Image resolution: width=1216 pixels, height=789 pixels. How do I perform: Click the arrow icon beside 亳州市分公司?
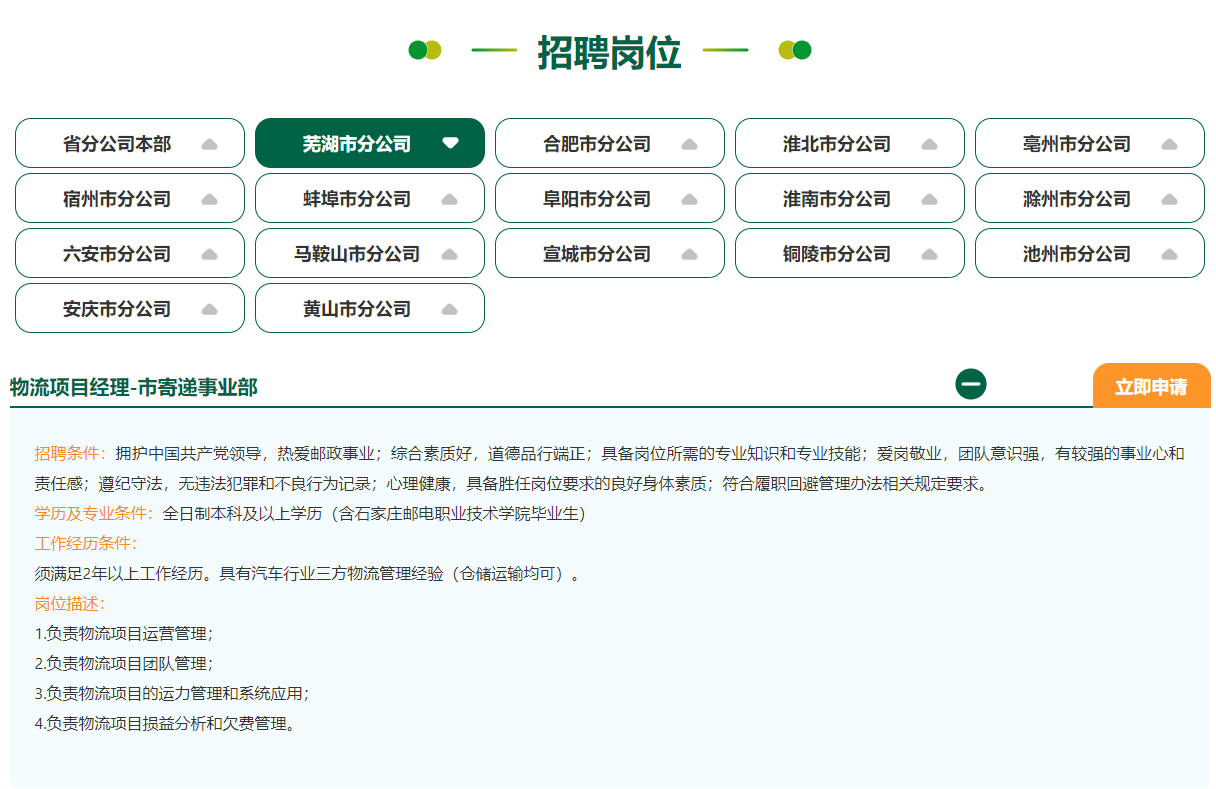pyautogui.click(x=1169, y=144)
